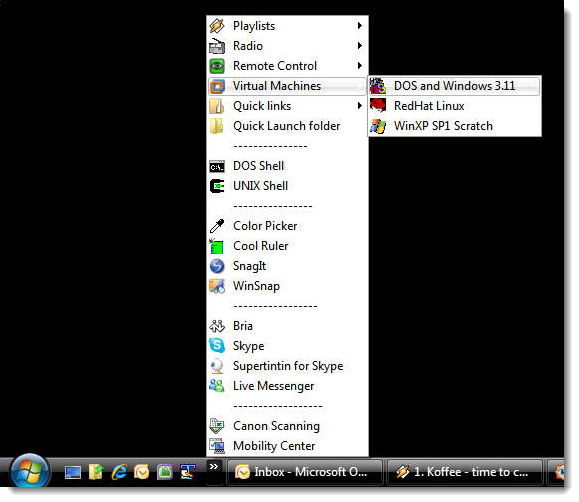579x502 pixels.
Task: Select the SnagIt text entry
Action: (250, 266)
